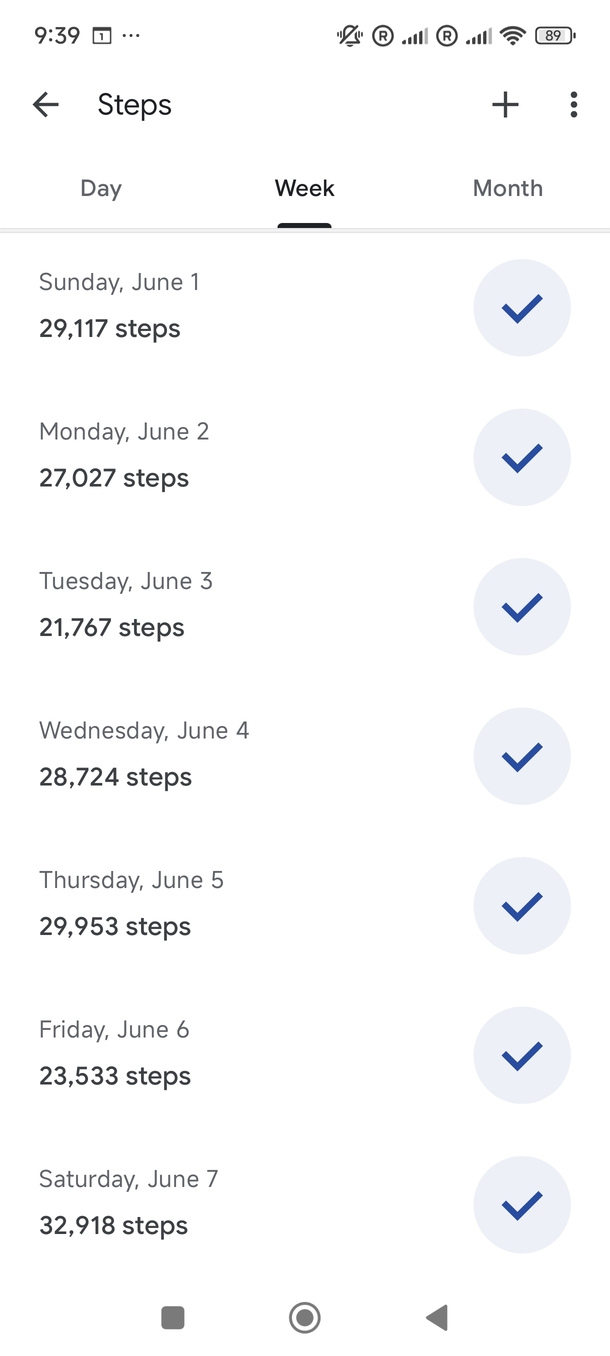Switch to the Day tab

tap(101, 189)
